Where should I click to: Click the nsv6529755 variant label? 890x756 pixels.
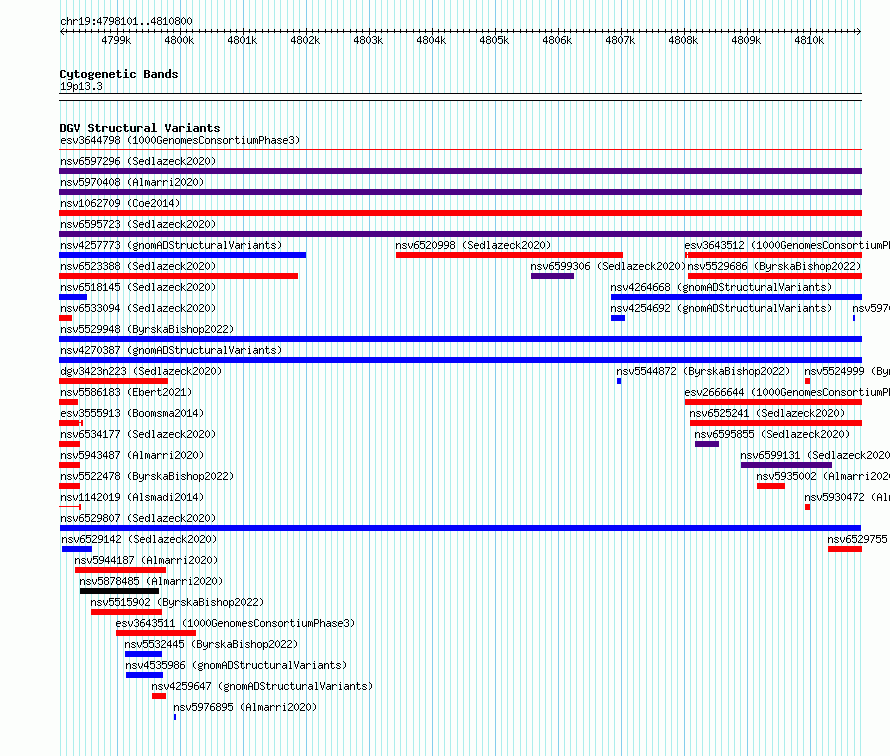coord(858,539)
